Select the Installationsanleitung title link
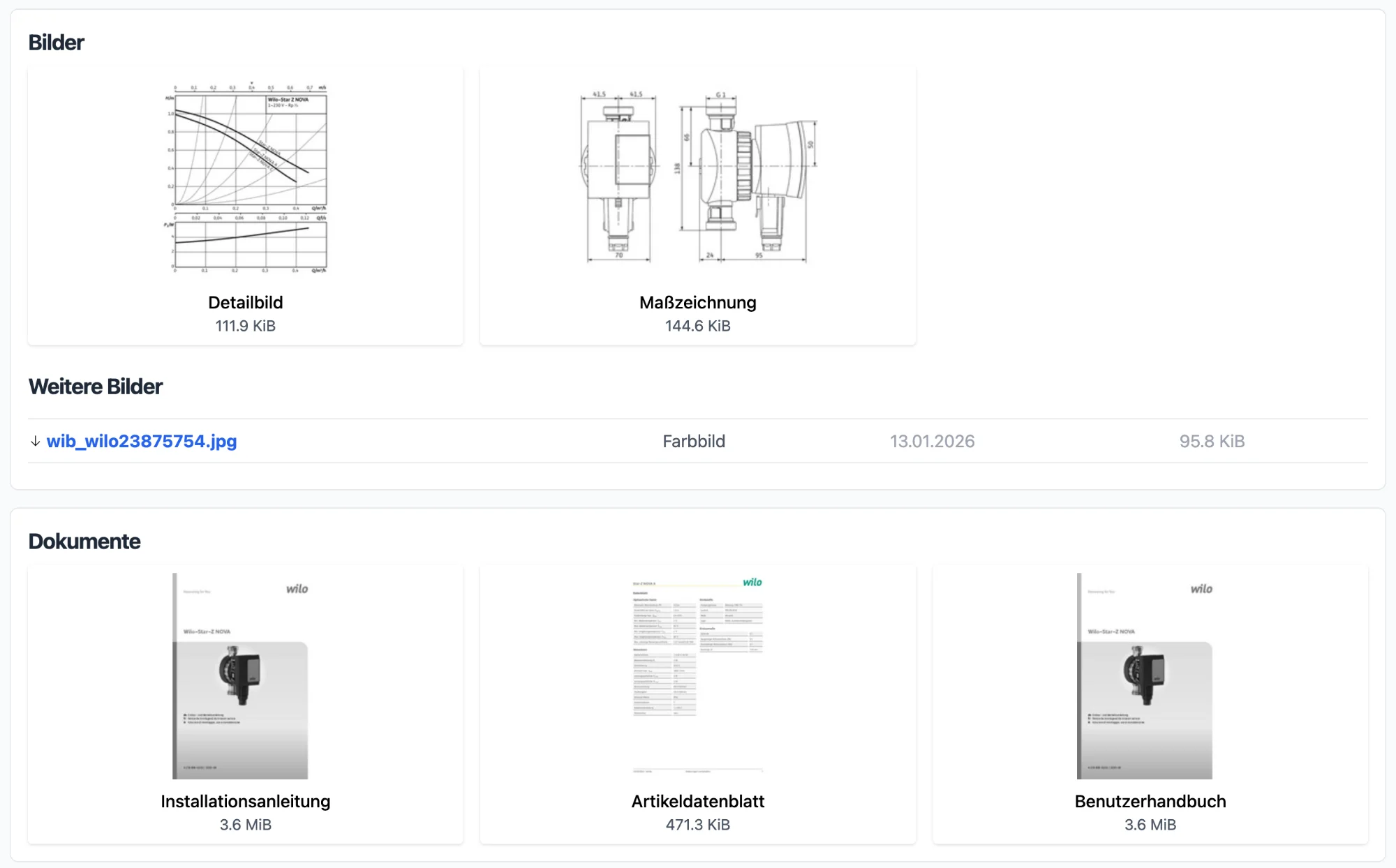Screen dimensions: 1396x868 coord(245,801)
